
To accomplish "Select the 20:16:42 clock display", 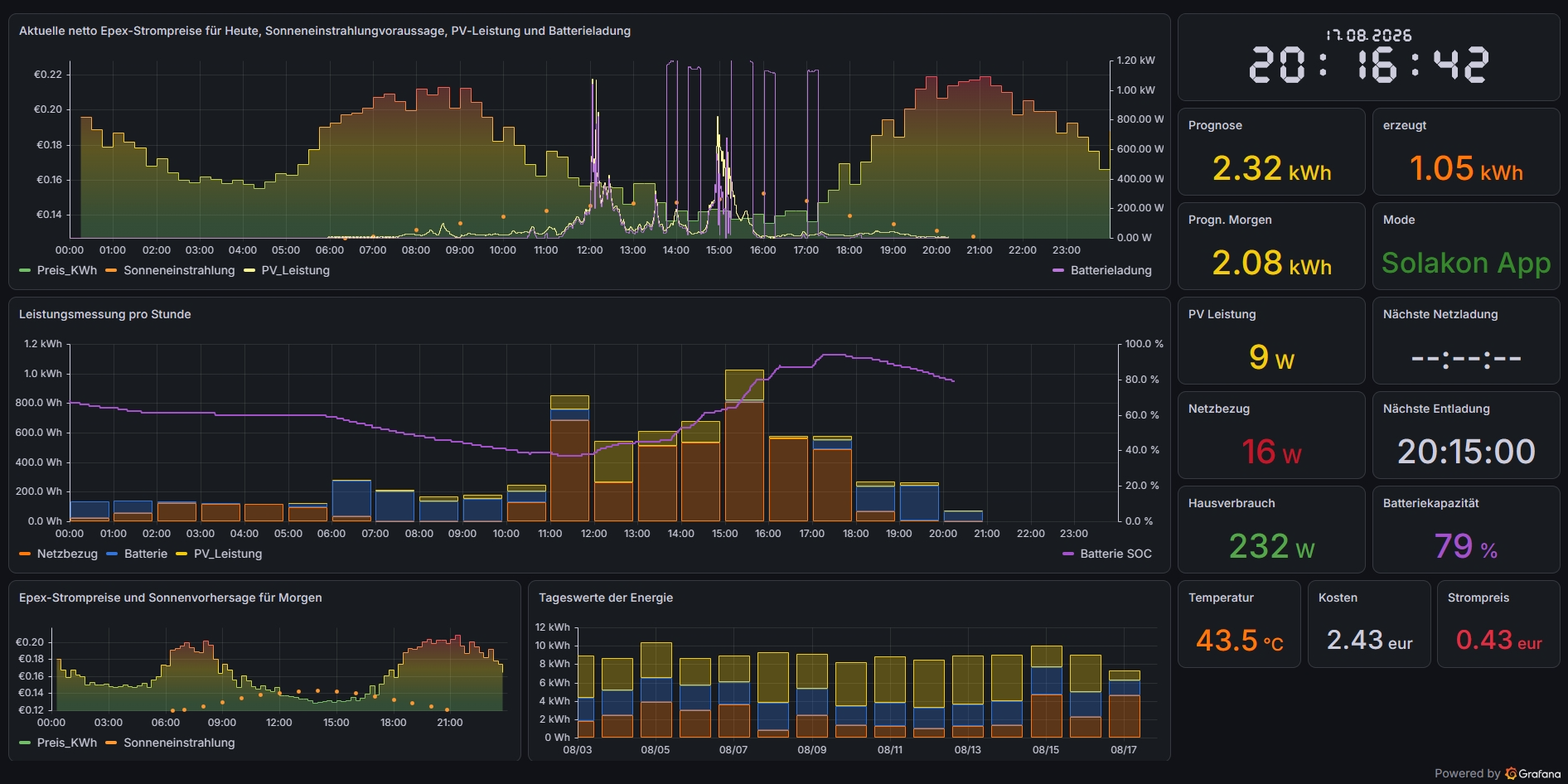I will coord(1369,65).
